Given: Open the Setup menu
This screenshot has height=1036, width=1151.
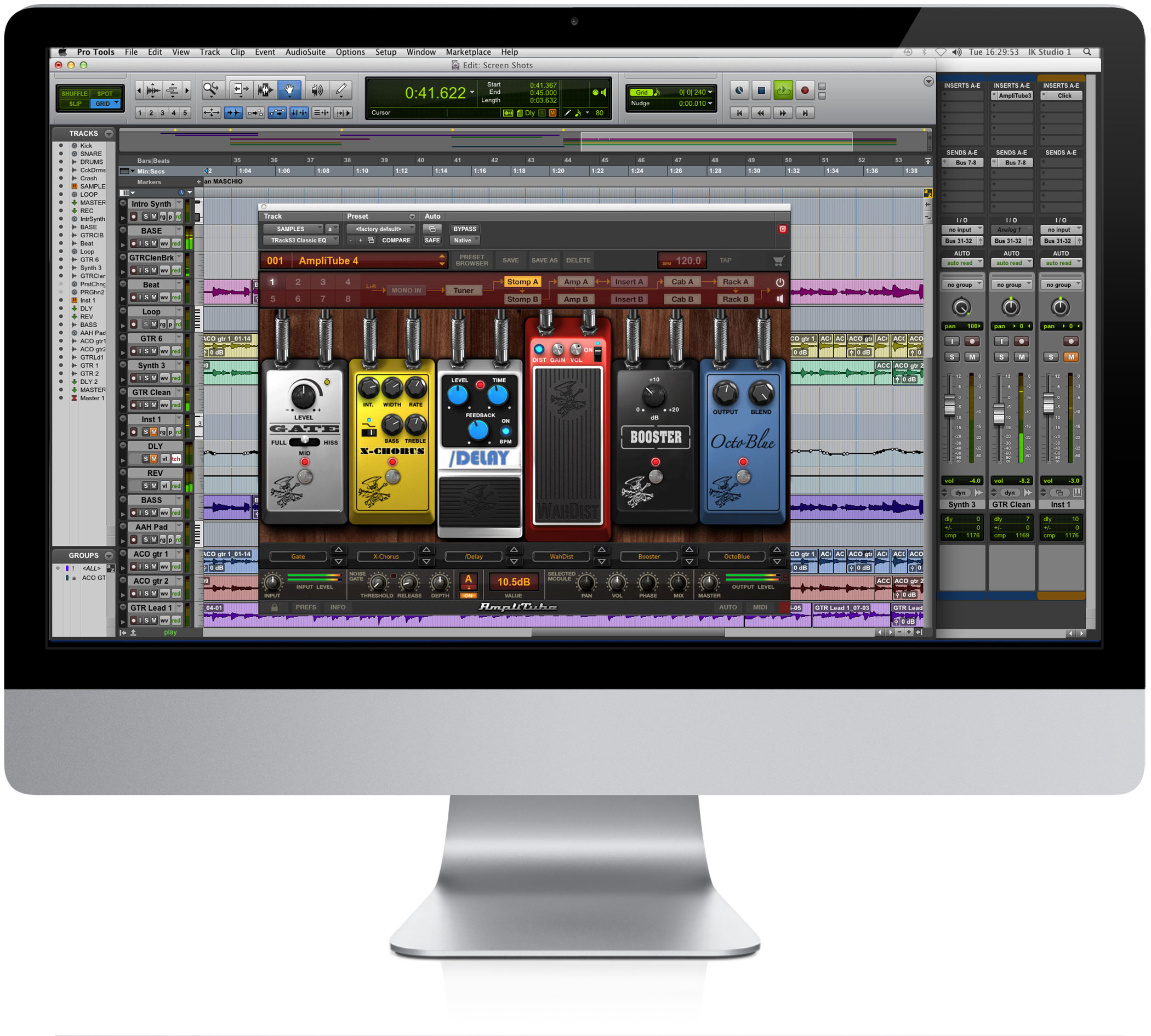Looking at the screenshot, I should coord(385,52).
